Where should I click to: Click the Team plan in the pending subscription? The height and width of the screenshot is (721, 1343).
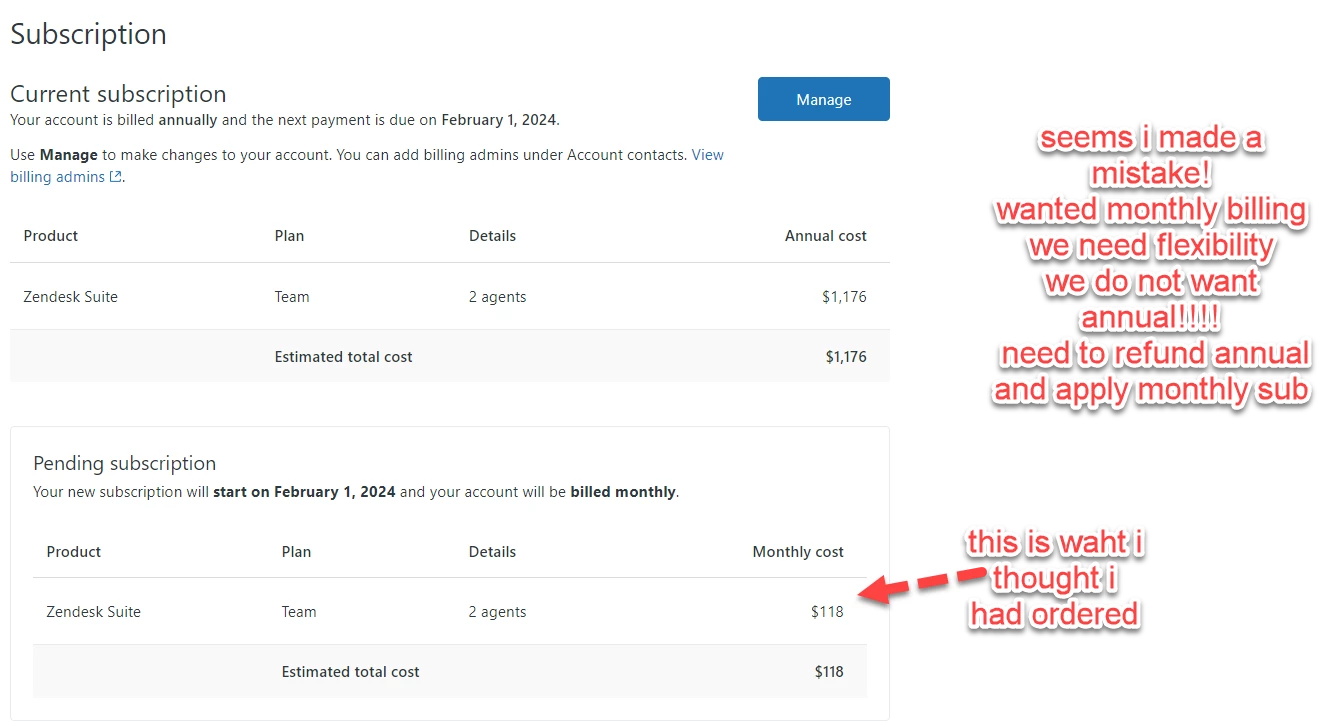point(299,612)
